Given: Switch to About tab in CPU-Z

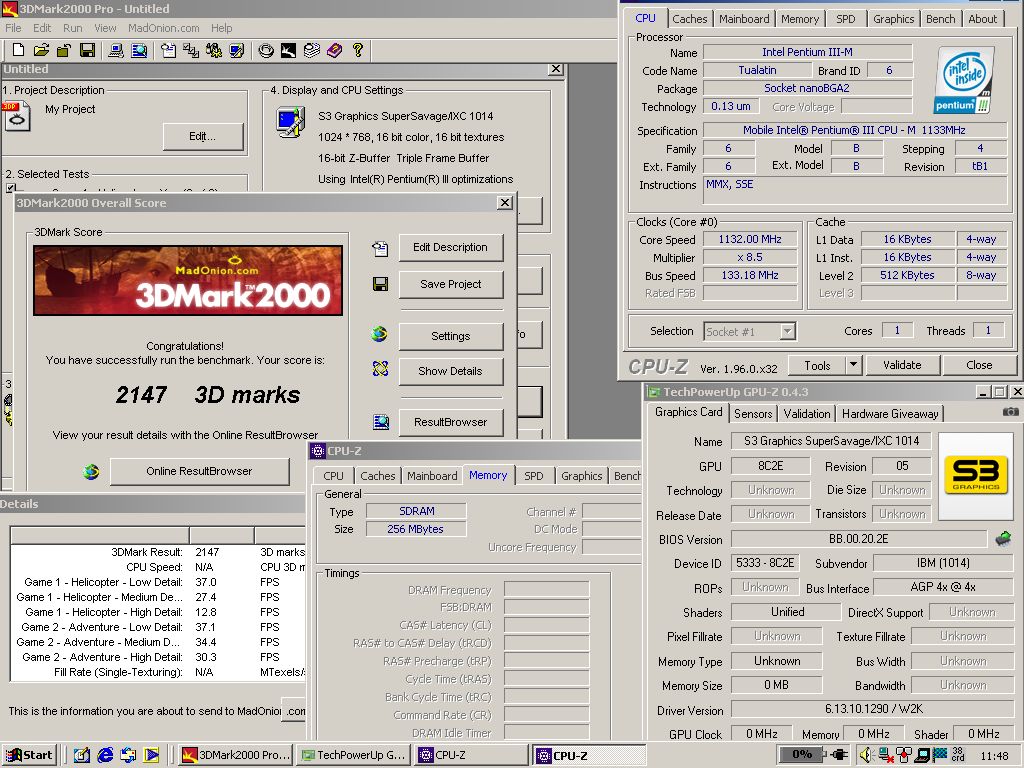Looking at the screenshot, I should [x=982, y=19].
